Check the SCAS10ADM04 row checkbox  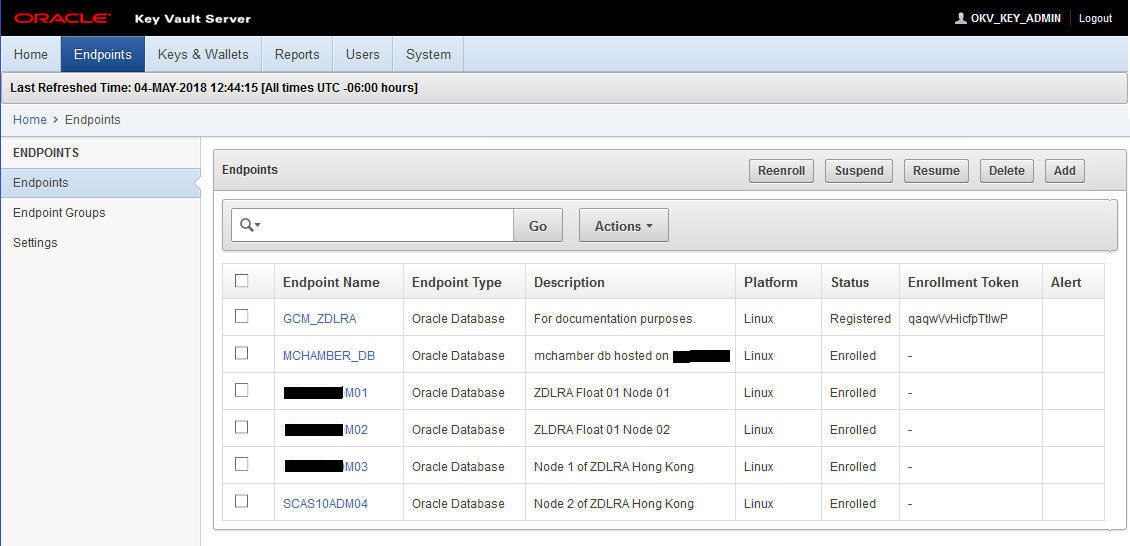point(242,501)
